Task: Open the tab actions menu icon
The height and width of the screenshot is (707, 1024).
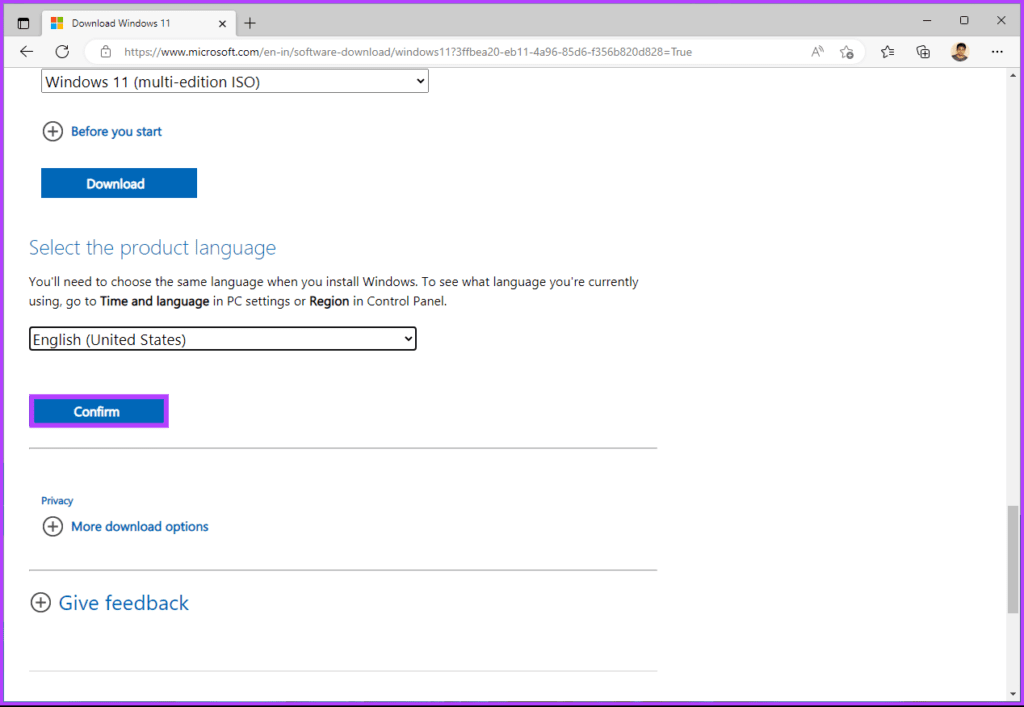Action: point(24,24)
